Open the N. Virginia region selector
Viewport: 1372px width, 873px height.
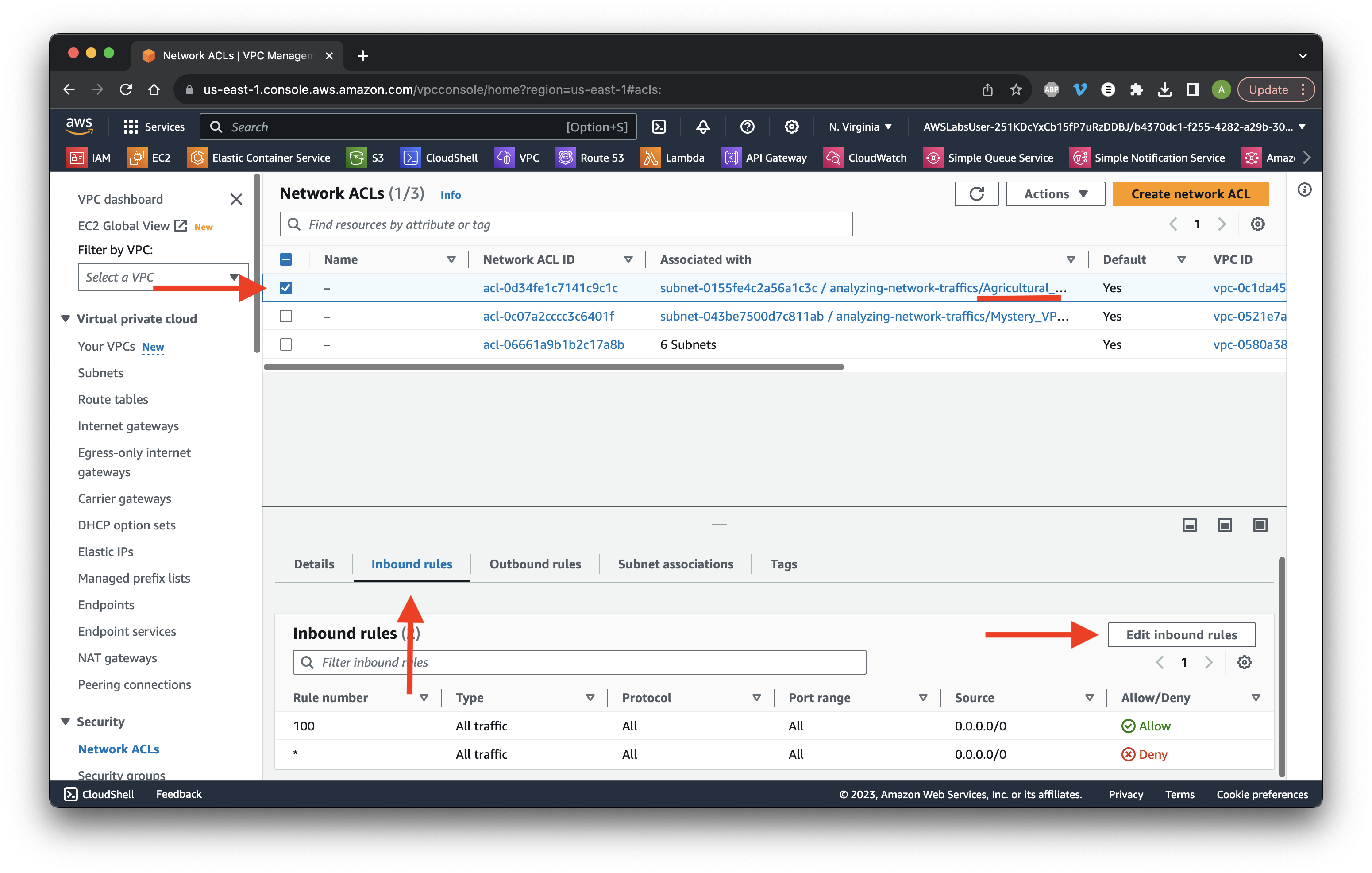(860, 127)
